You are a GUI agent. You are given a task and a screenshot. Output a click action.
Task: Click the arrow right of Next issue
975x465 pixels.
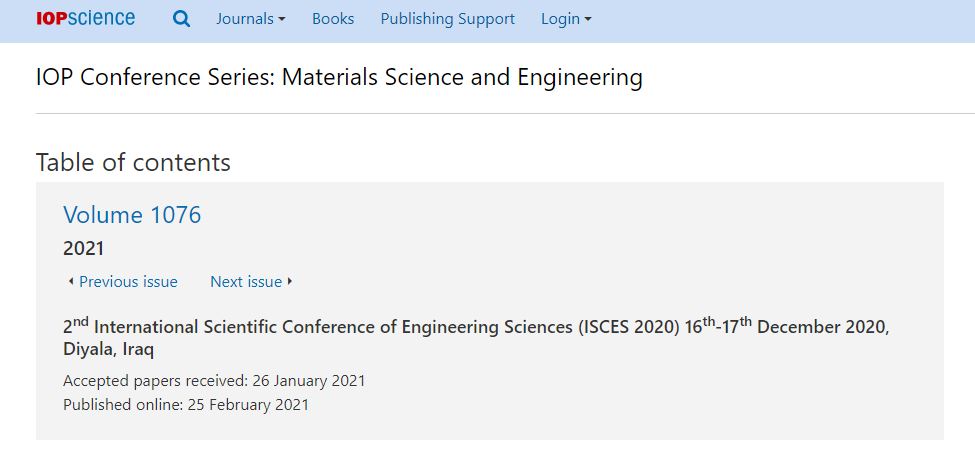289,282
